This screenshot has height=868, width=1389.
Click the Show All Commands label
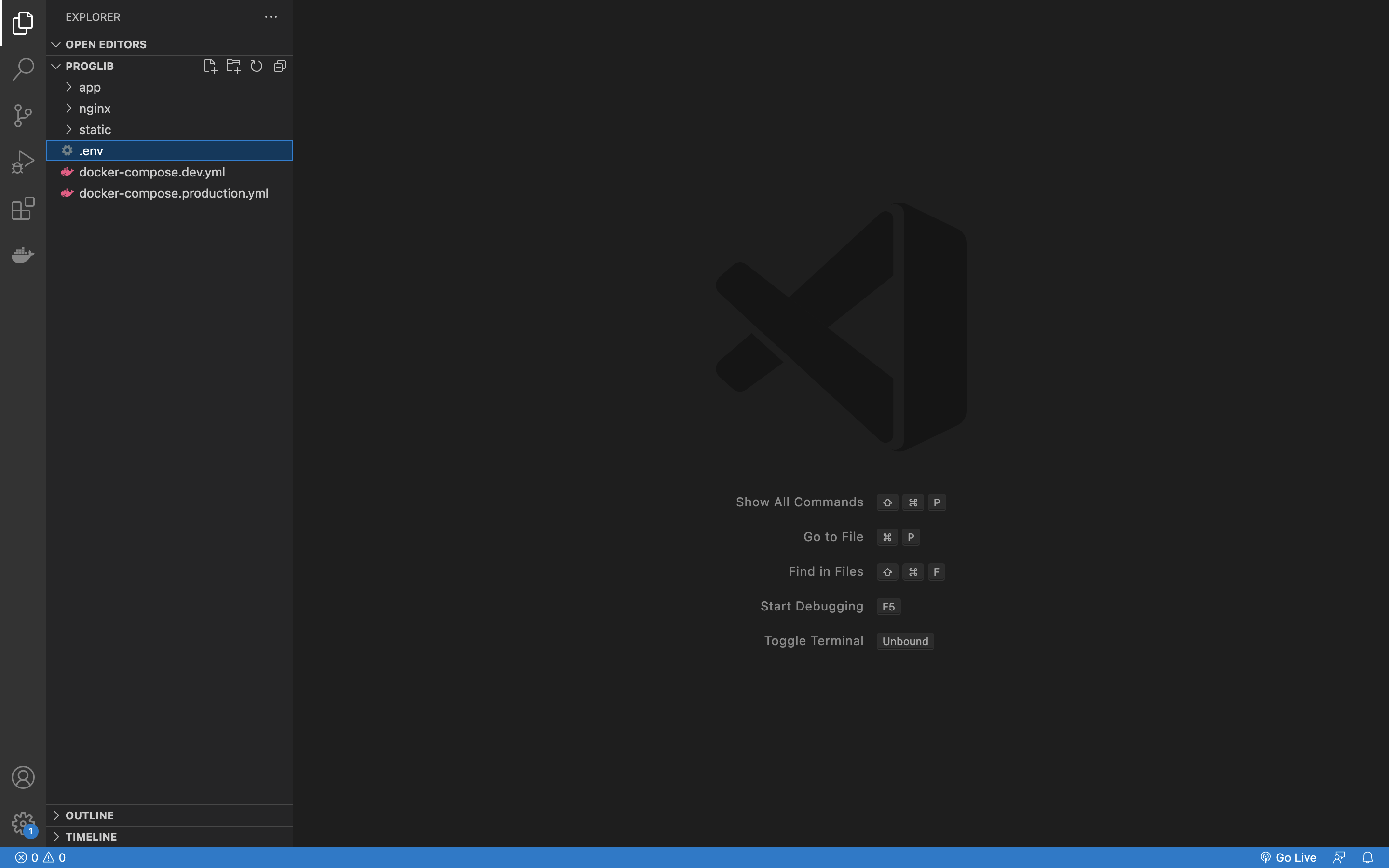point(800,502)
